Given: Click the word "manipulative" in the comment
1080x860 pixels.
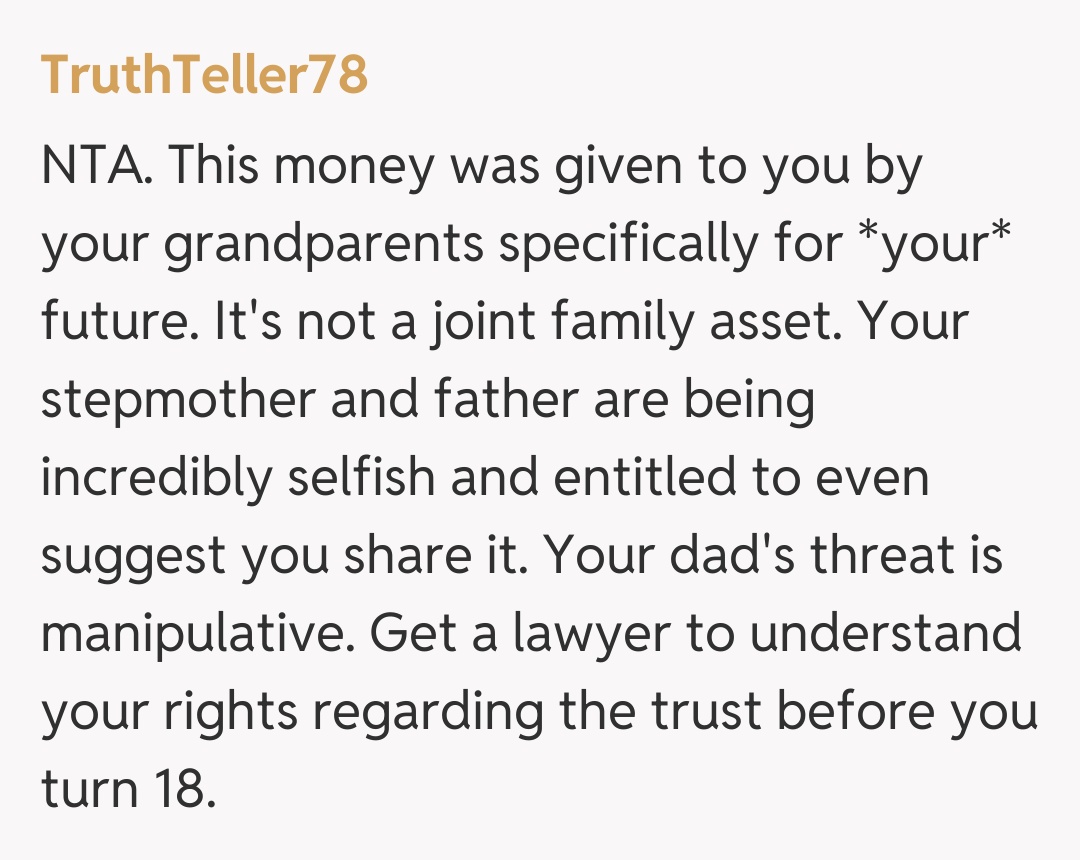Looking at the screenshot, I should click(190, 635).
